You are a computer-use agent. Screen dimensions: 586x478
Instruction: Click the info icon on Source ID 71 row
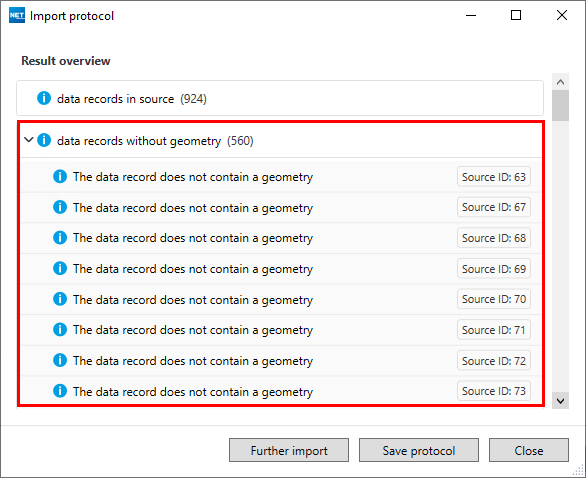coord(60,330)
